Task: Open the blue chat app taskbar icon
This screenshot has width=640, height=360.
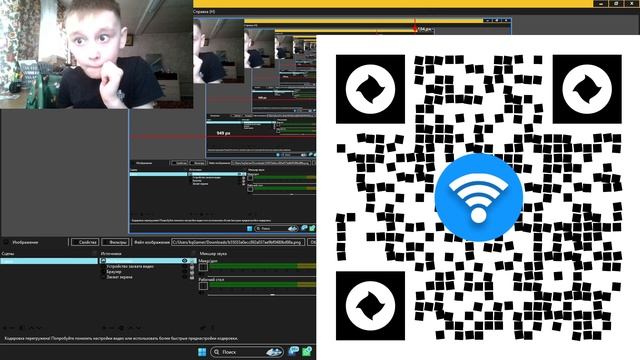Action: 293,351
